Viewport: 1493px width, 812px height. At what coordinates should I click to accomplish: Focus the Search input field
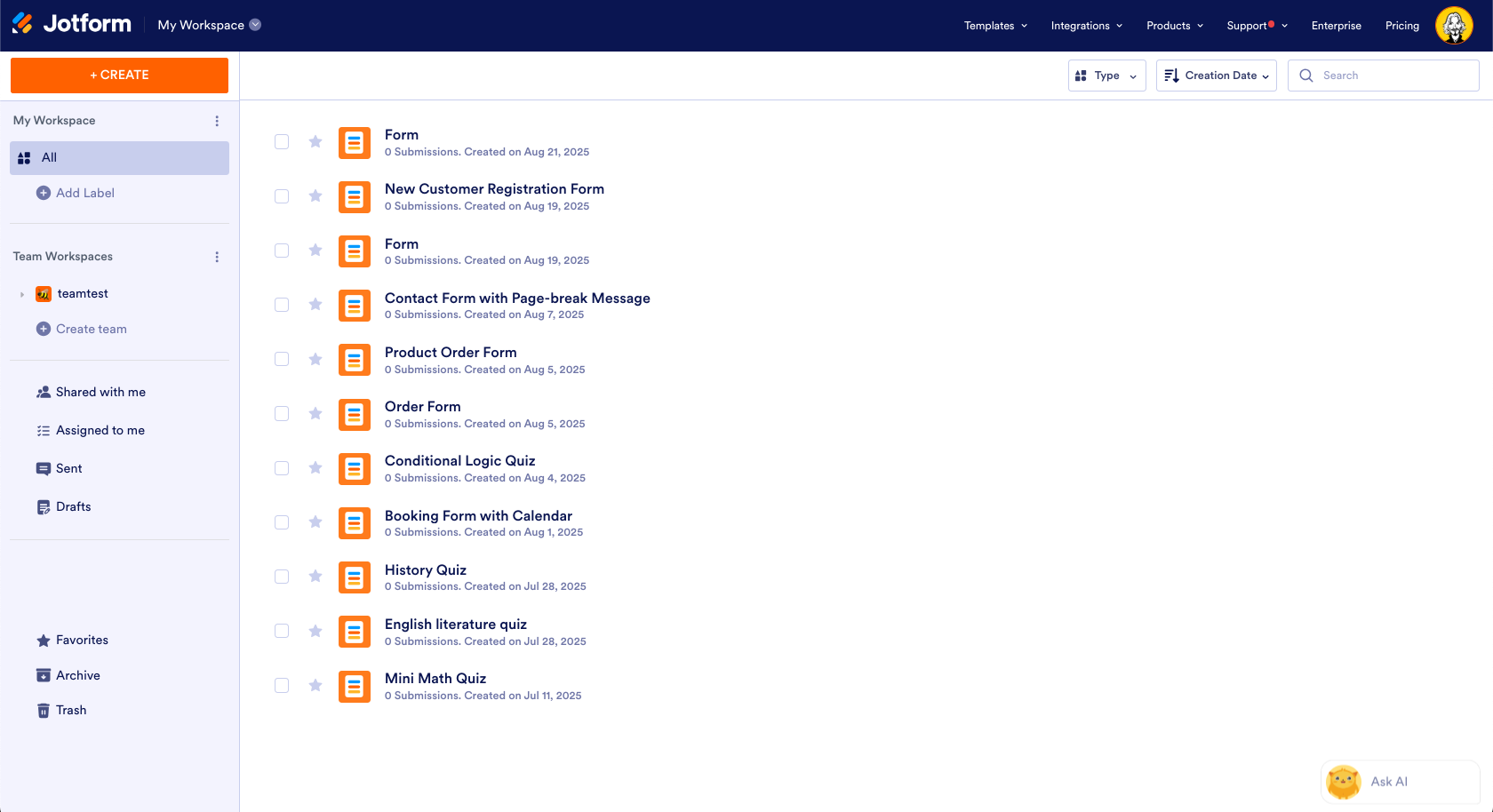pyautogui.click(x=1383, y=76)
